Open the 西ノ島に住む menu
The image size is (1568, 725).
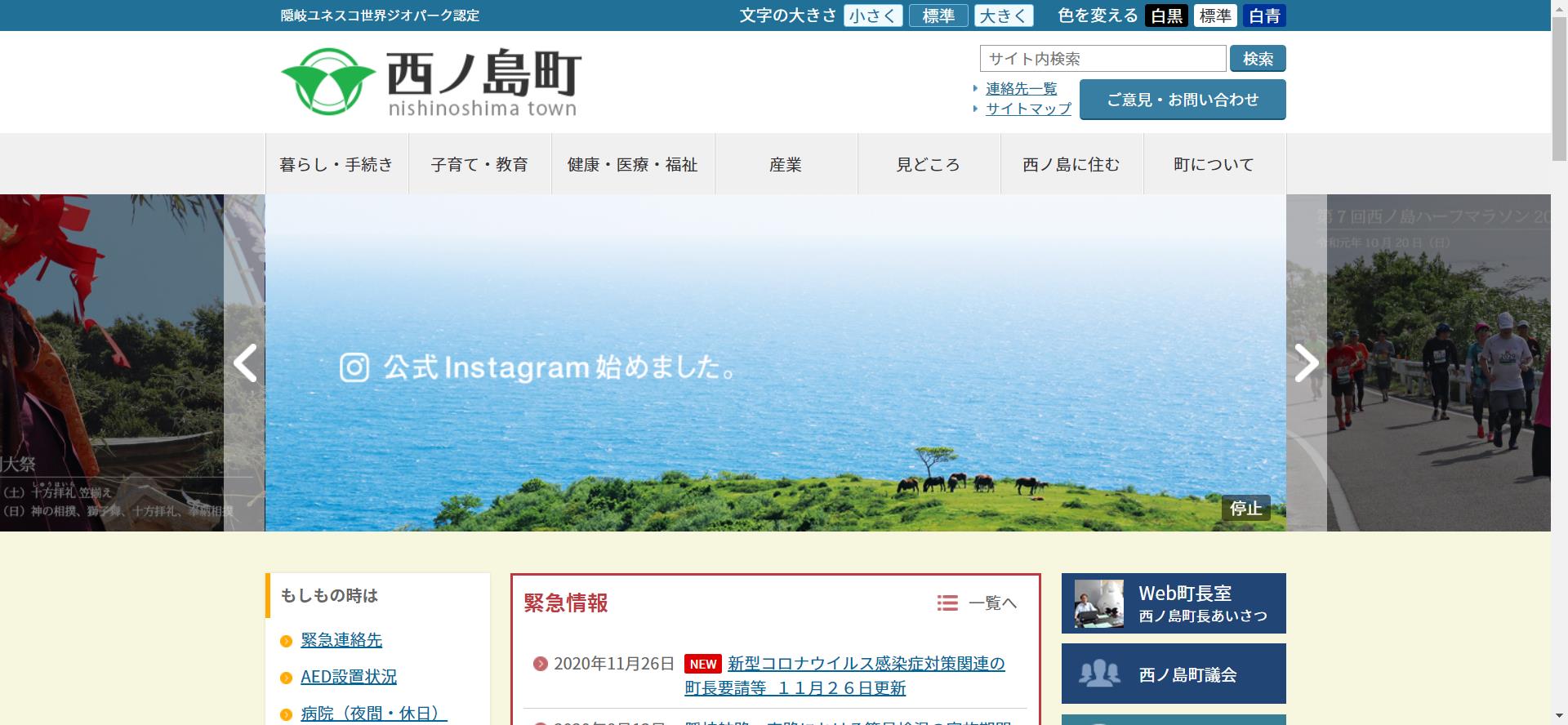point(1071,164)
